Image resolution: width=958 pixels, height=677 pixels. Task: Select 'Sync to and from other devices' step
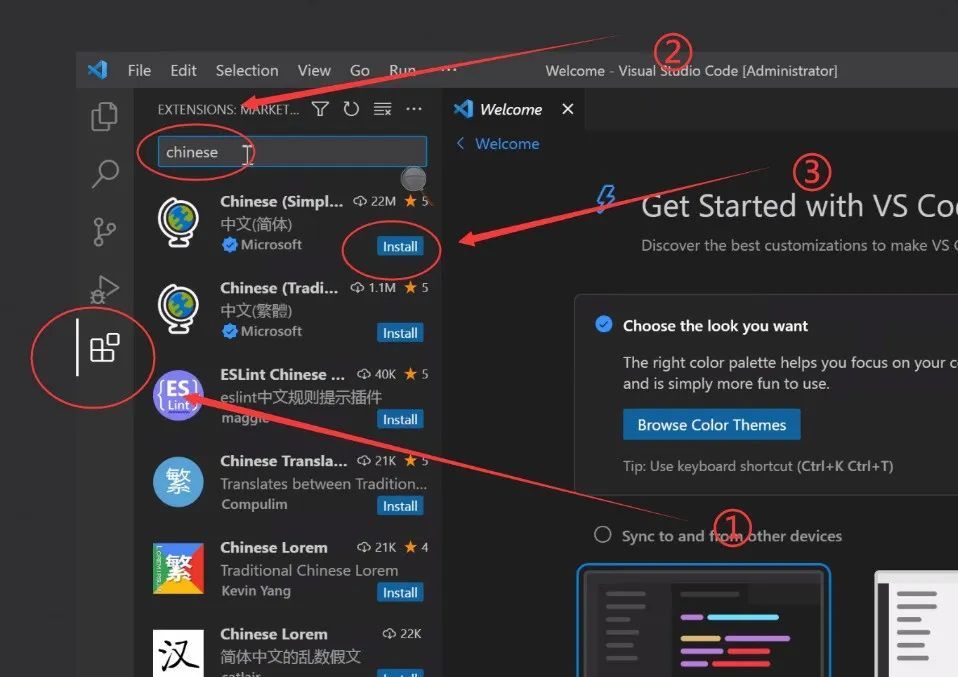[731, 536]
